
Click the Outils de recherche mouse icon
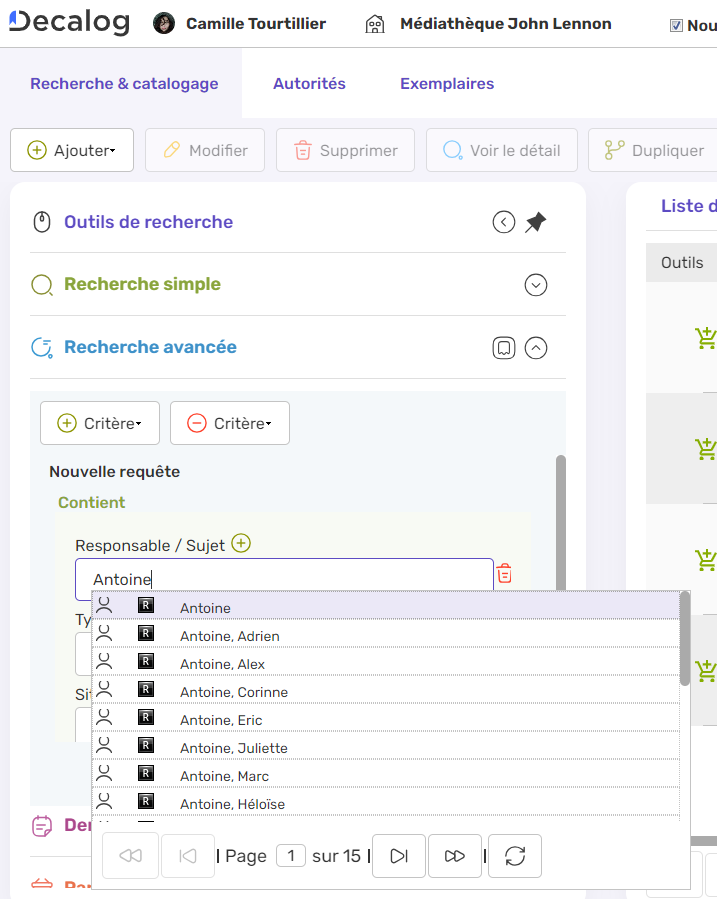point(42,222)
